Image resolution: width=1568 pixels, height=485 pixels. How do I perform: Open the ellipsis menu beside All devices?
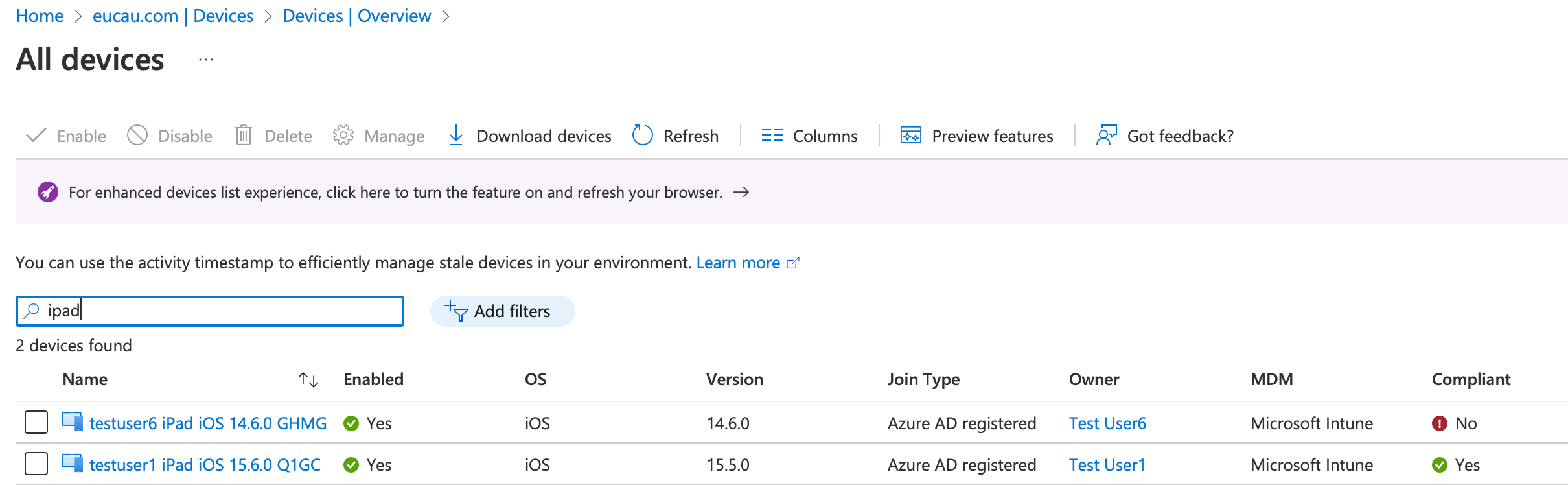[206, 60]
